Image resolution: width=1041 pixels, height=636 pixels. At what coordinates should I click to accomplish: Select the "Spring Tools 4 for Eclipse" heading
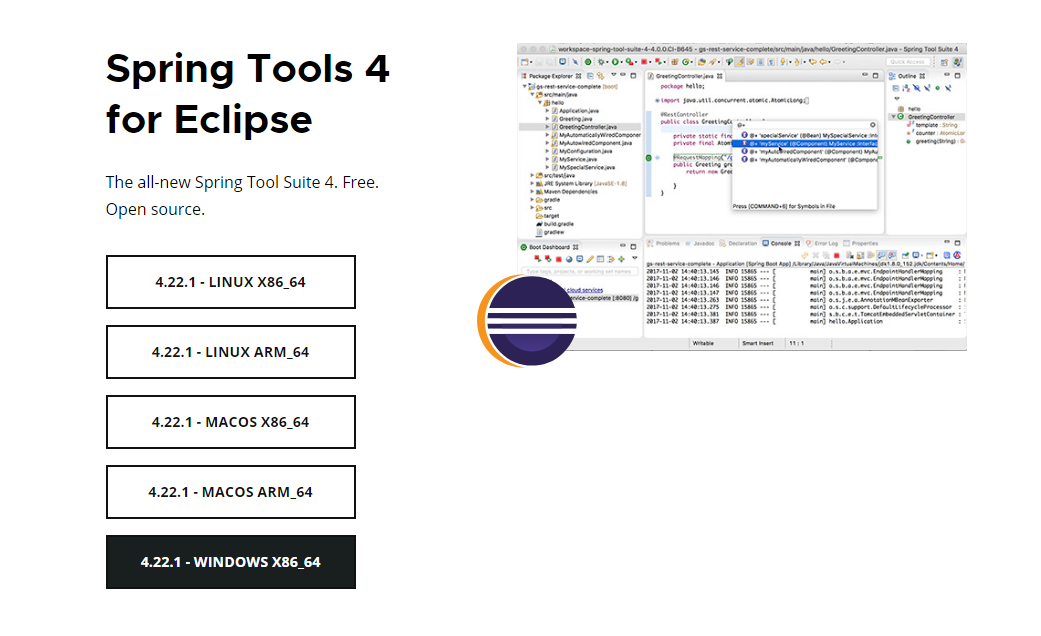(248, 94)
